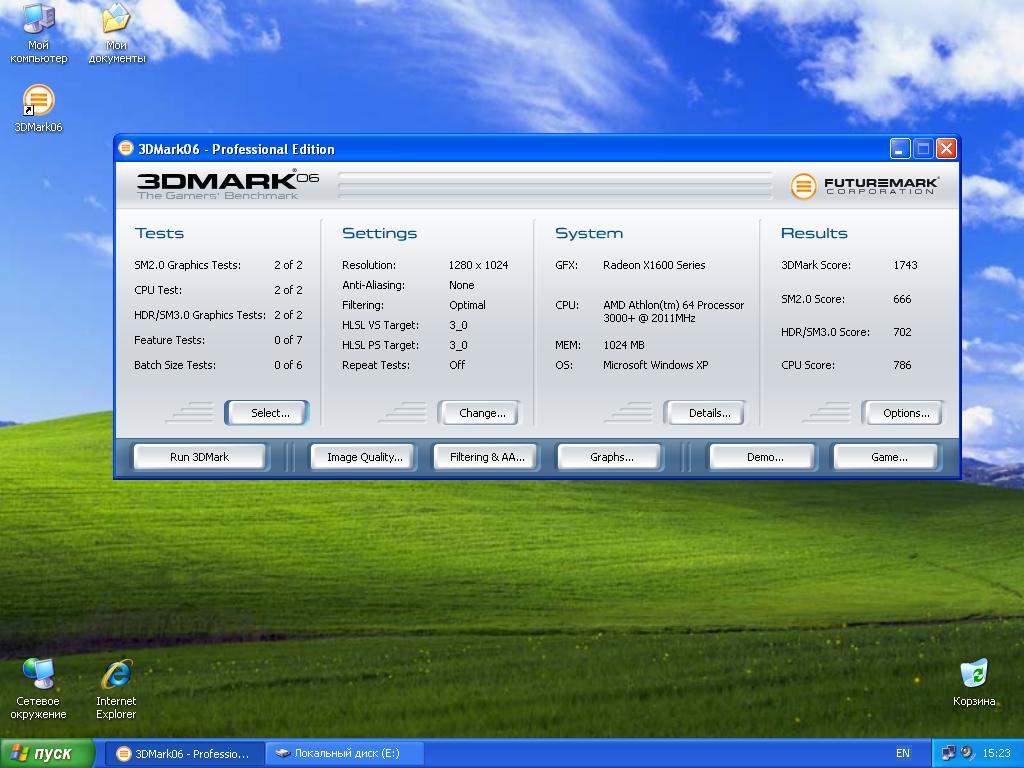
Task: Click the Futuremark Corporation logo
Action: click(865, 186)
